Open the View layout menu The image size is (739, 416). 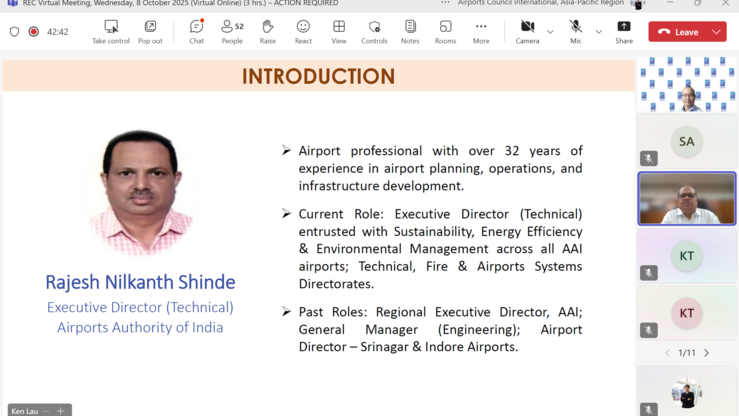(x=339, y=31)
